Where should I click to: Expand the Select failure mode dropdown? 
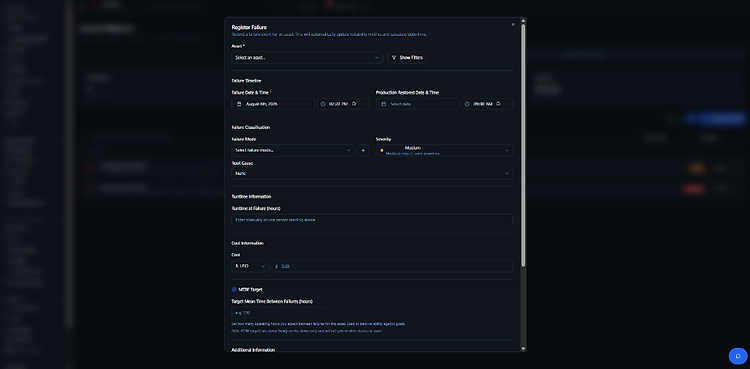coord(293,150)
